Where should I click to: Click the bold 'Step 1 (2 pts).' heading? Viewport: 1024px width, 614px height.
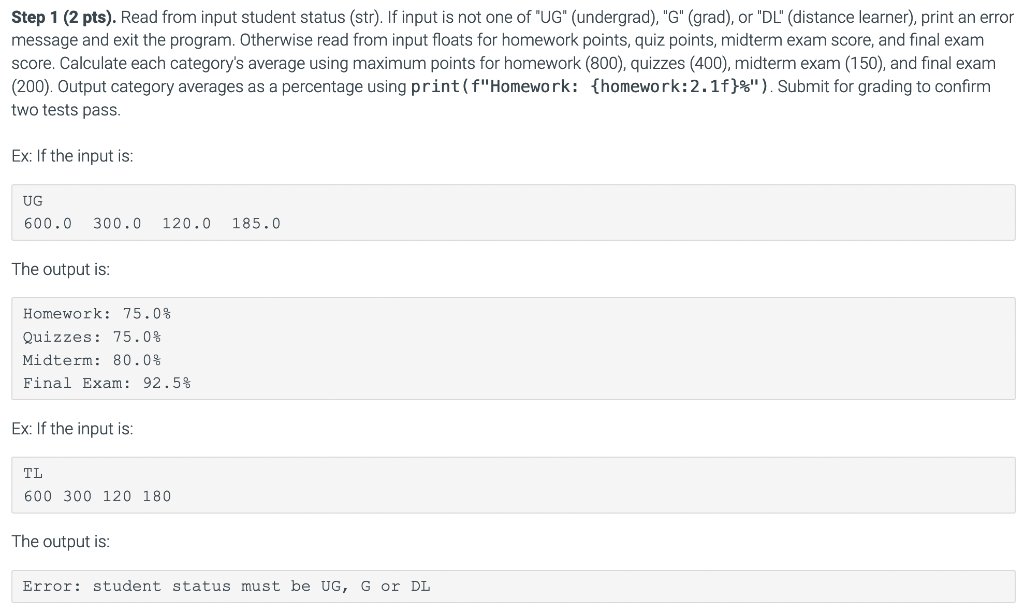point(63,17)
